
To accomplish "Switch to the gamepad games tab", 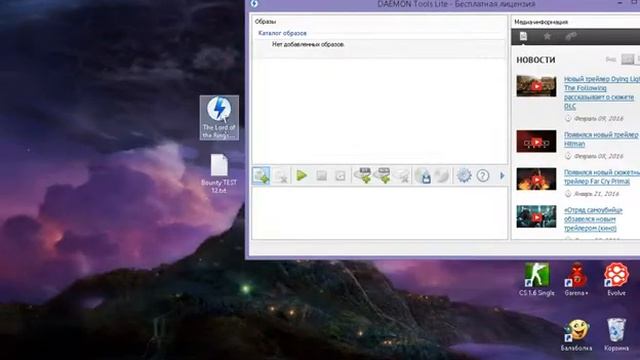I will pyautogui.click(x=571, y=37).
